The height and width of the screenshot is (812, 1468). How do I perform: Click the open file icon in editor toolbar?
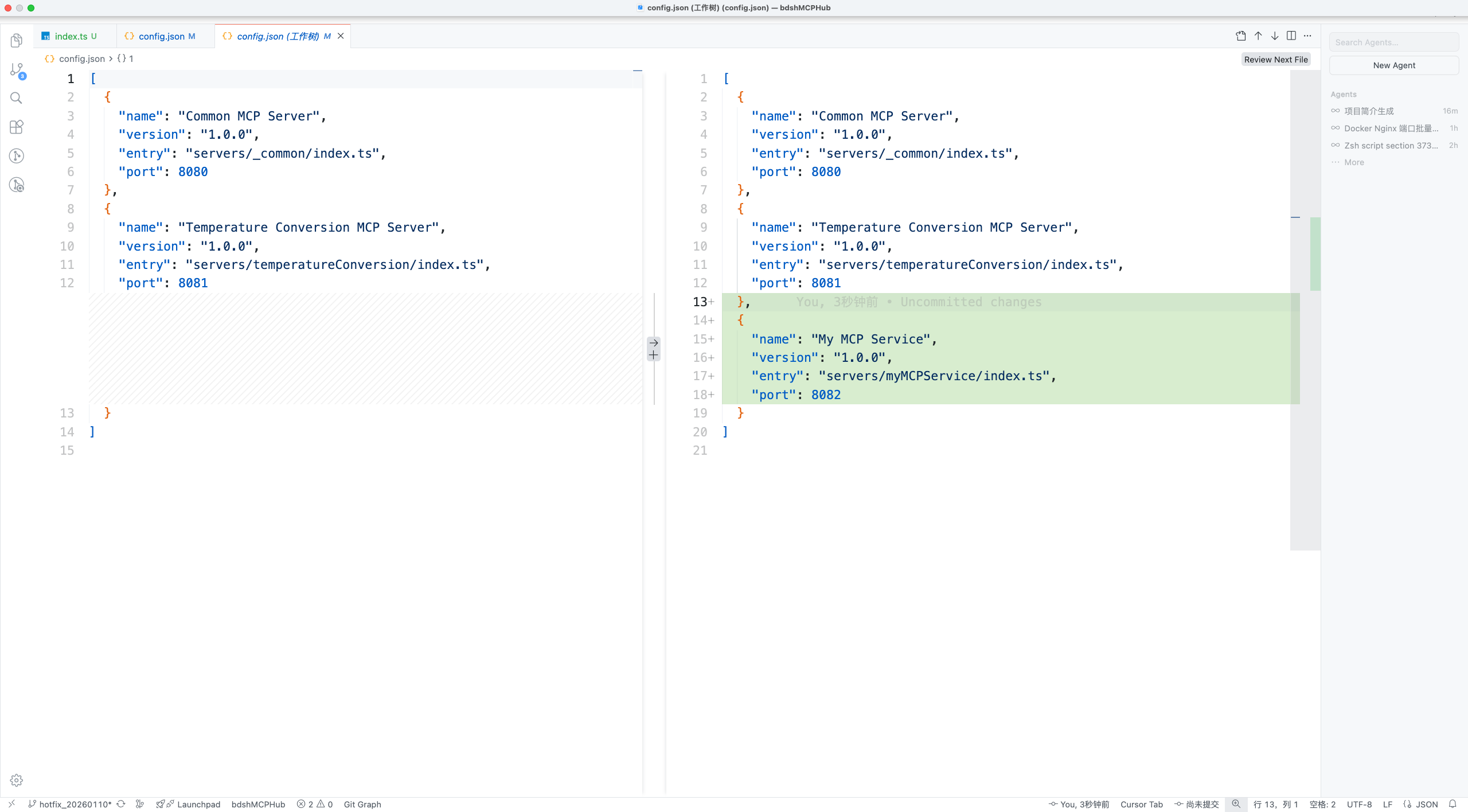[x=1241, y=36]
